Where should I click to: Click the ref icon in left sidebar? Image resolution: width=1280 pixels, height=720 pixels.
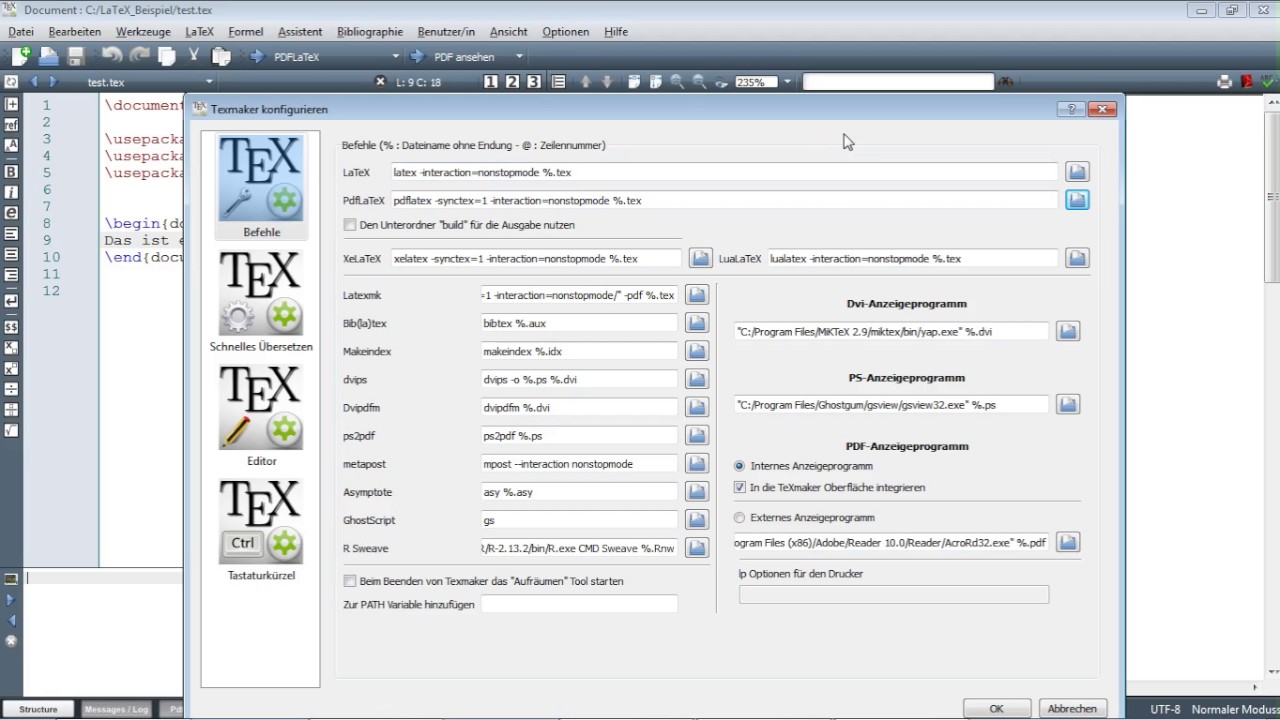11,124
